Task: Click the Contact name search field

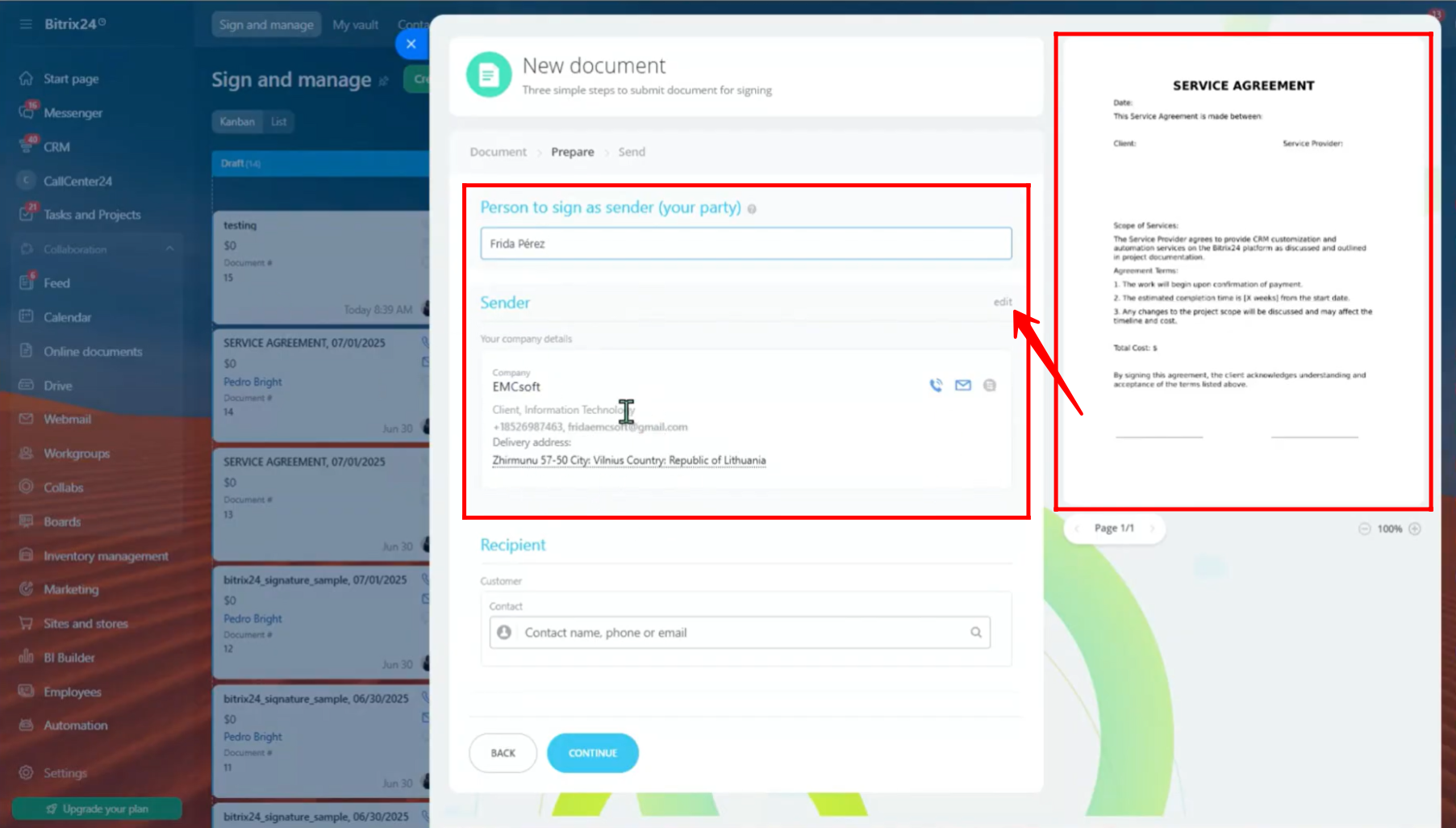Action: (x=740, y=633)
